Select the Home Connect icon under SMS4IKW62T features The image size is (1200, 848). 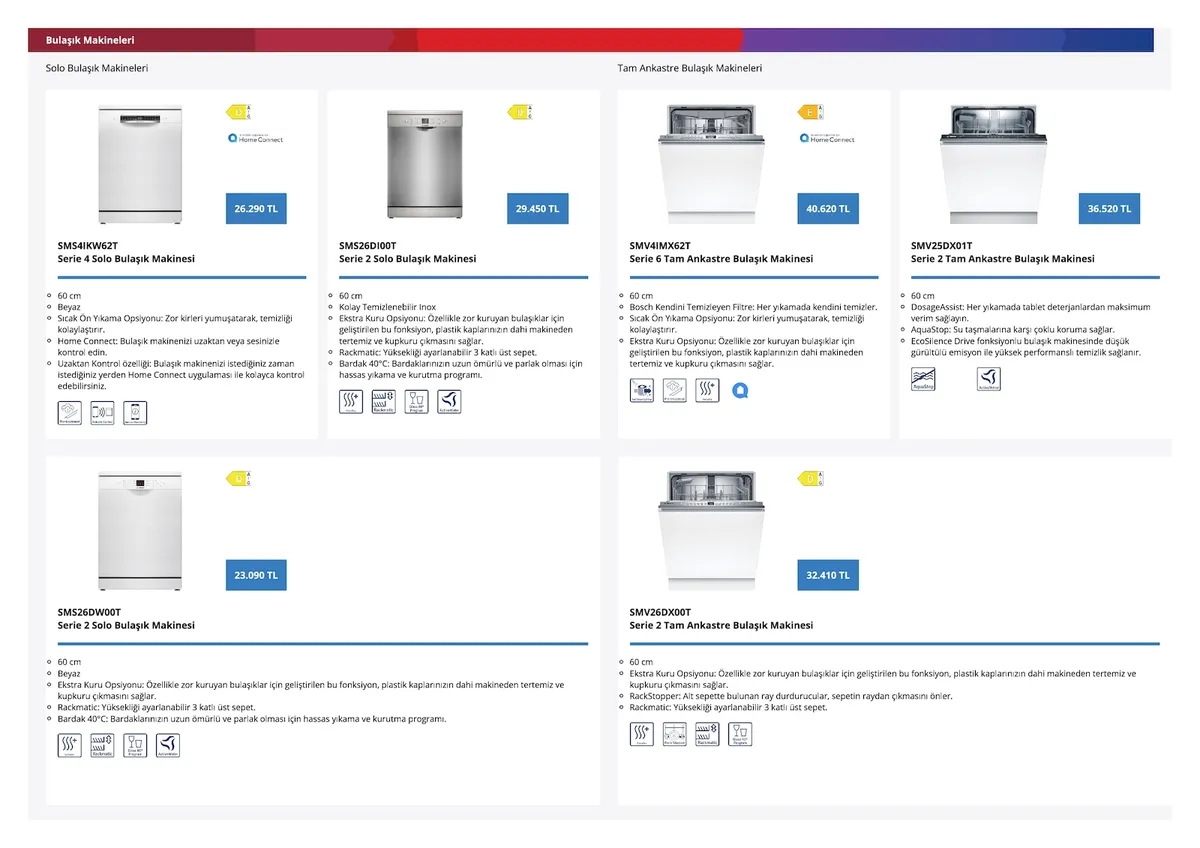click(x=103, y=412)
